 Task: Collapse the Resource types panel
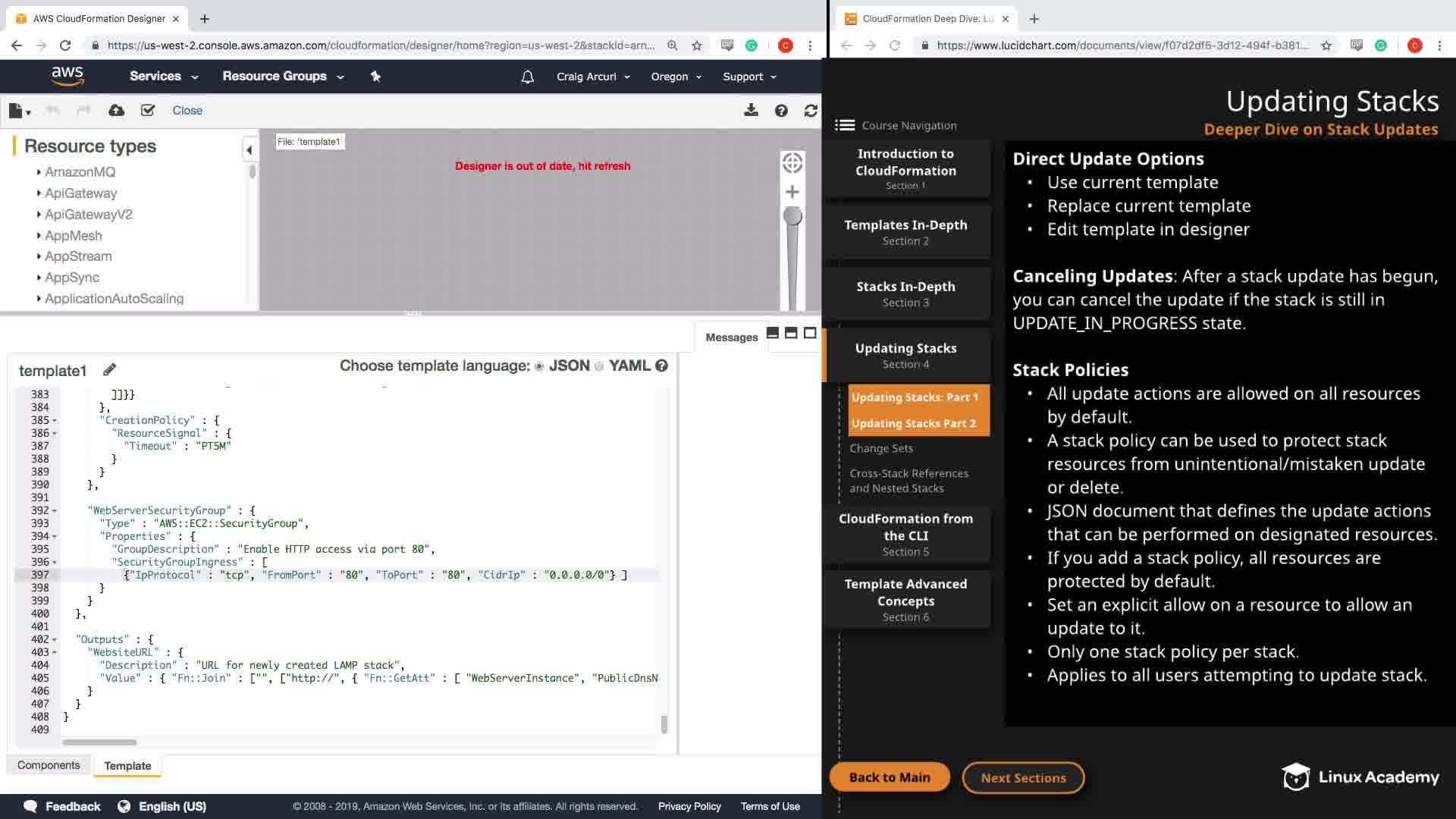pyautogui.click(x=249, y=150)
